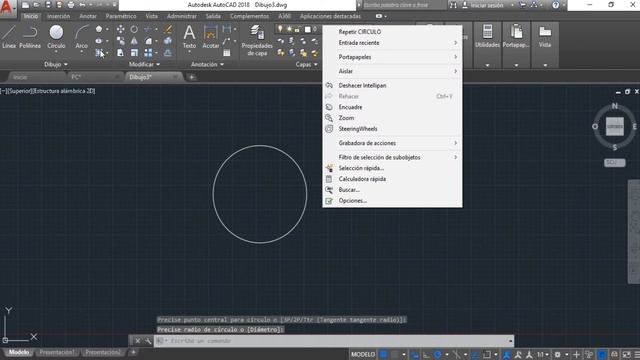
Task: Click the Utilidades ribbon button
Action: click(487, 37)
